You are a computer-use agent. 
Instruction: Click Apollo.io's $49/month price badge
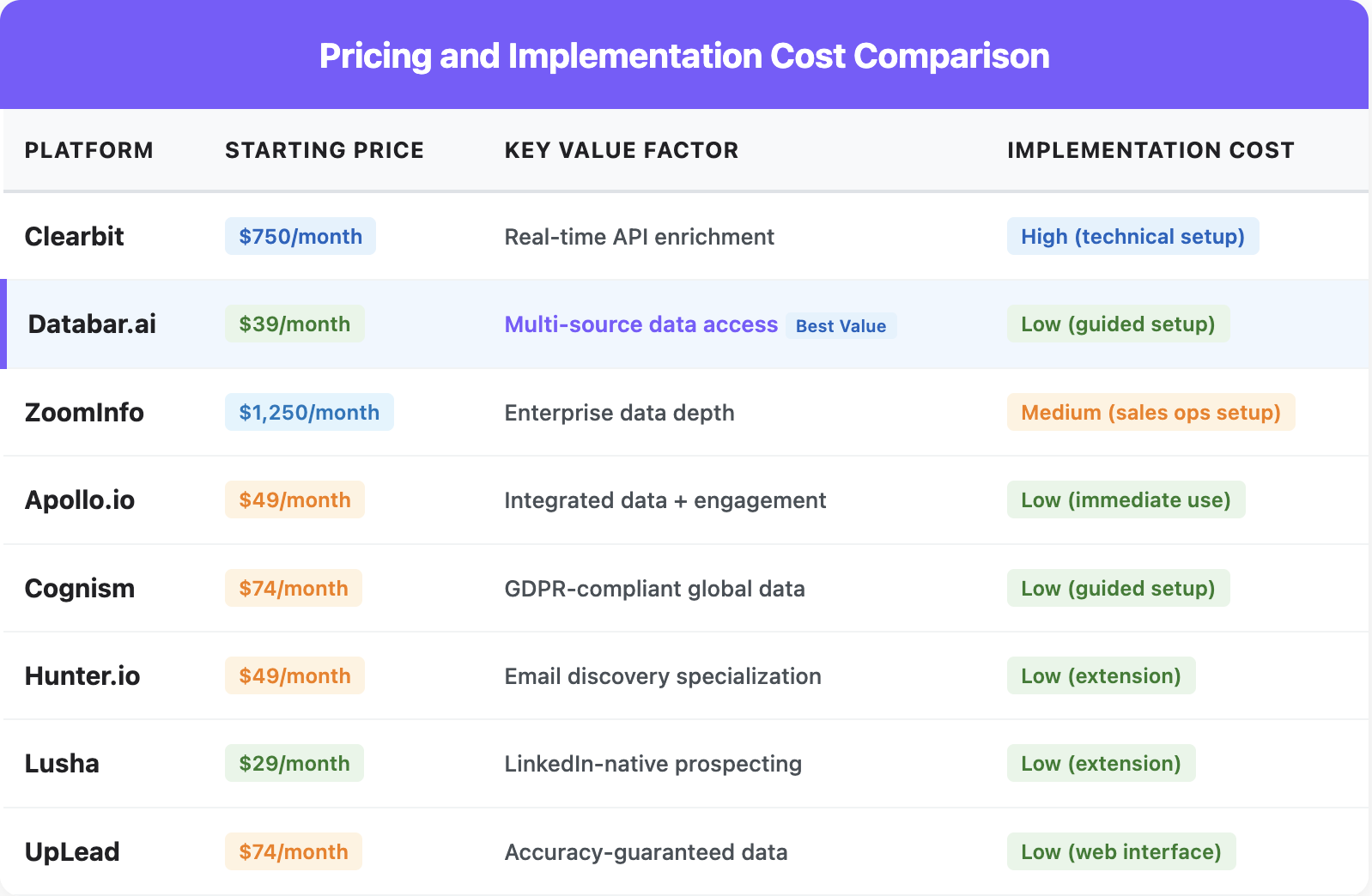(294, 499)
